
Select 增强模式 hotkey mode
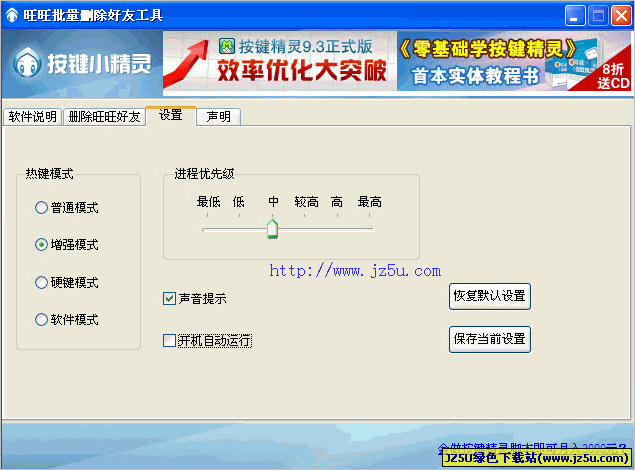(42, 244)
